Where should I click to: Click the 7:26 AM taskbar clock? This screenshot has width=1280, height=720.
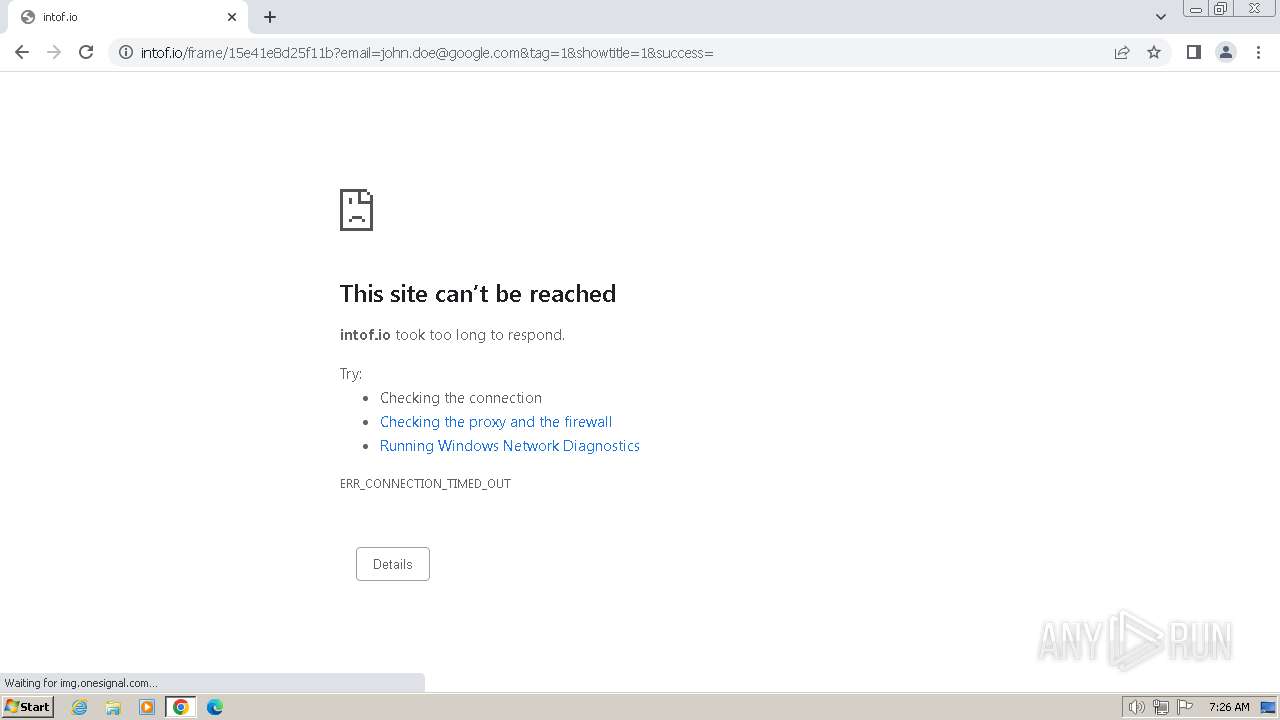click(1229, 707)
